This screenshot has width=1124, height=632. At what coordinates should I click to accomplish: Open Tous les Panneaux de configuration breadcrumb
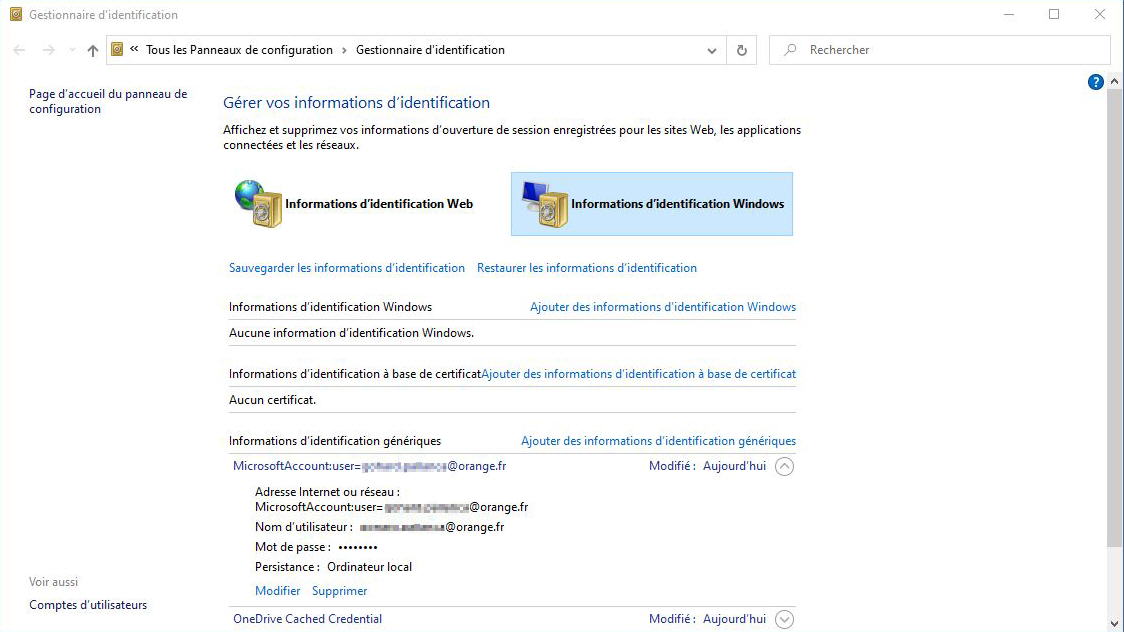click(x=239, y=49)
